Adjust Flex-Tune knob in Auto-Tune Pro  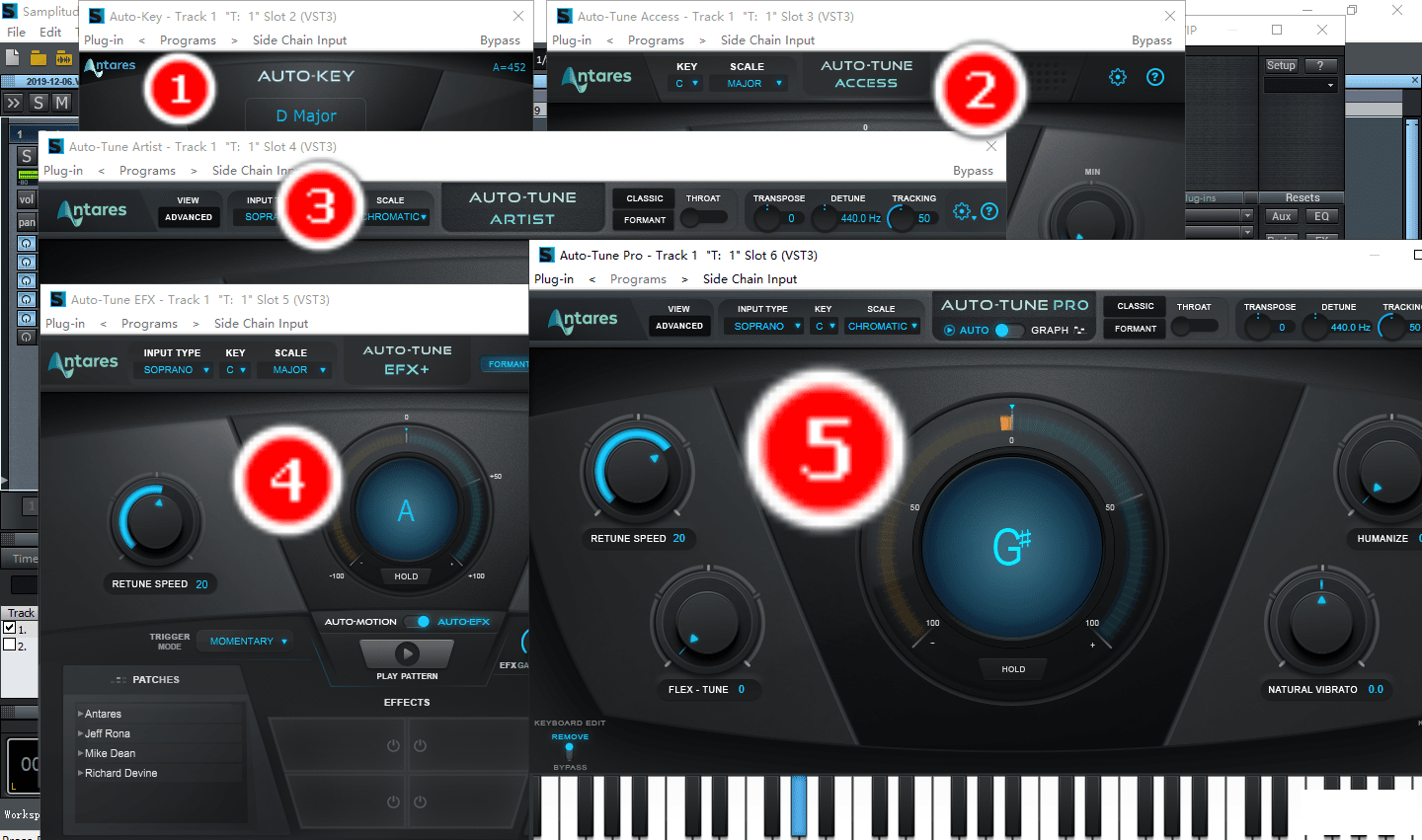706,622
